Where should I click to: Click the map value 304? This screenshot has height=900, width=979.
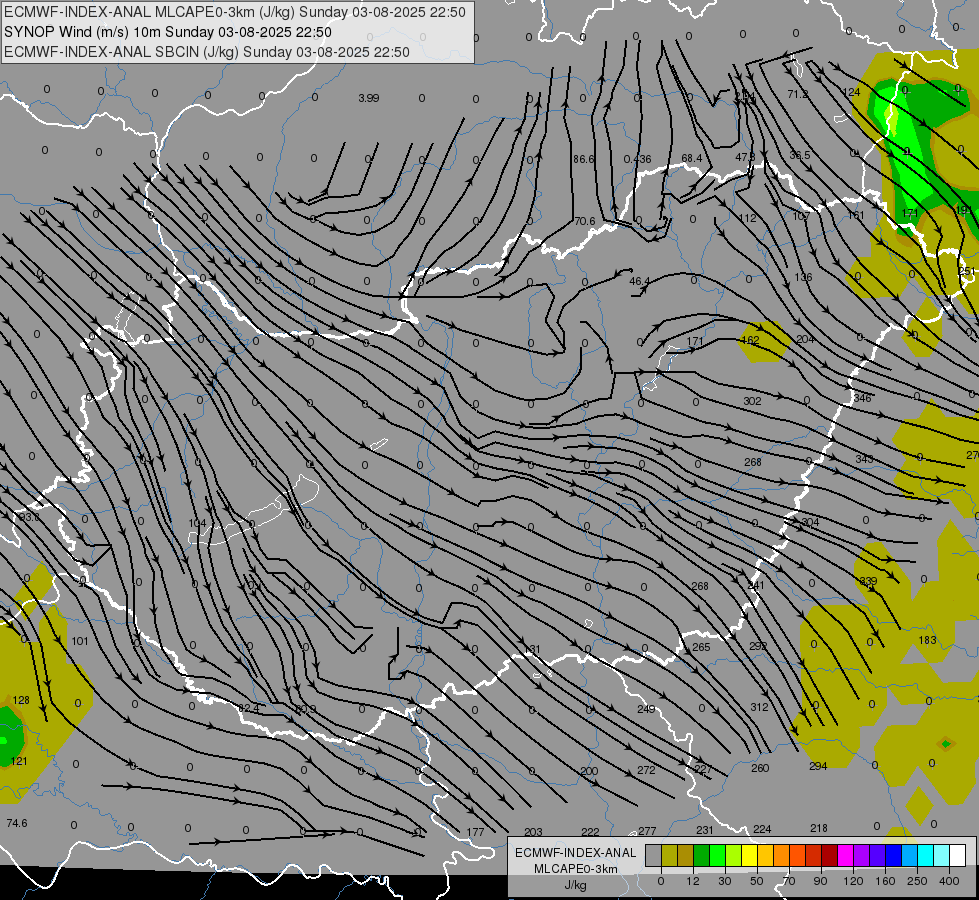coord(810,522)
